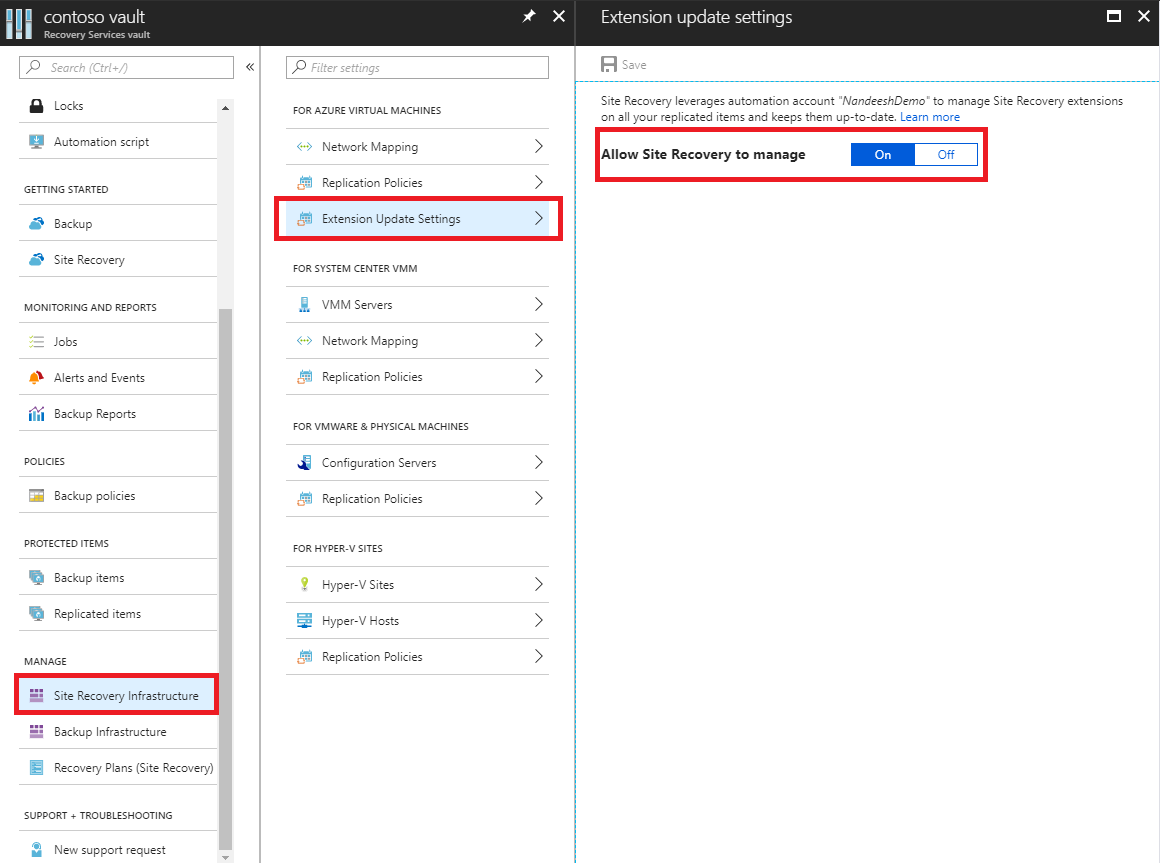Open the Configuration Servers settings
Screen dimensions: 1160x863
pyautogui.click(x=381, y=462)
